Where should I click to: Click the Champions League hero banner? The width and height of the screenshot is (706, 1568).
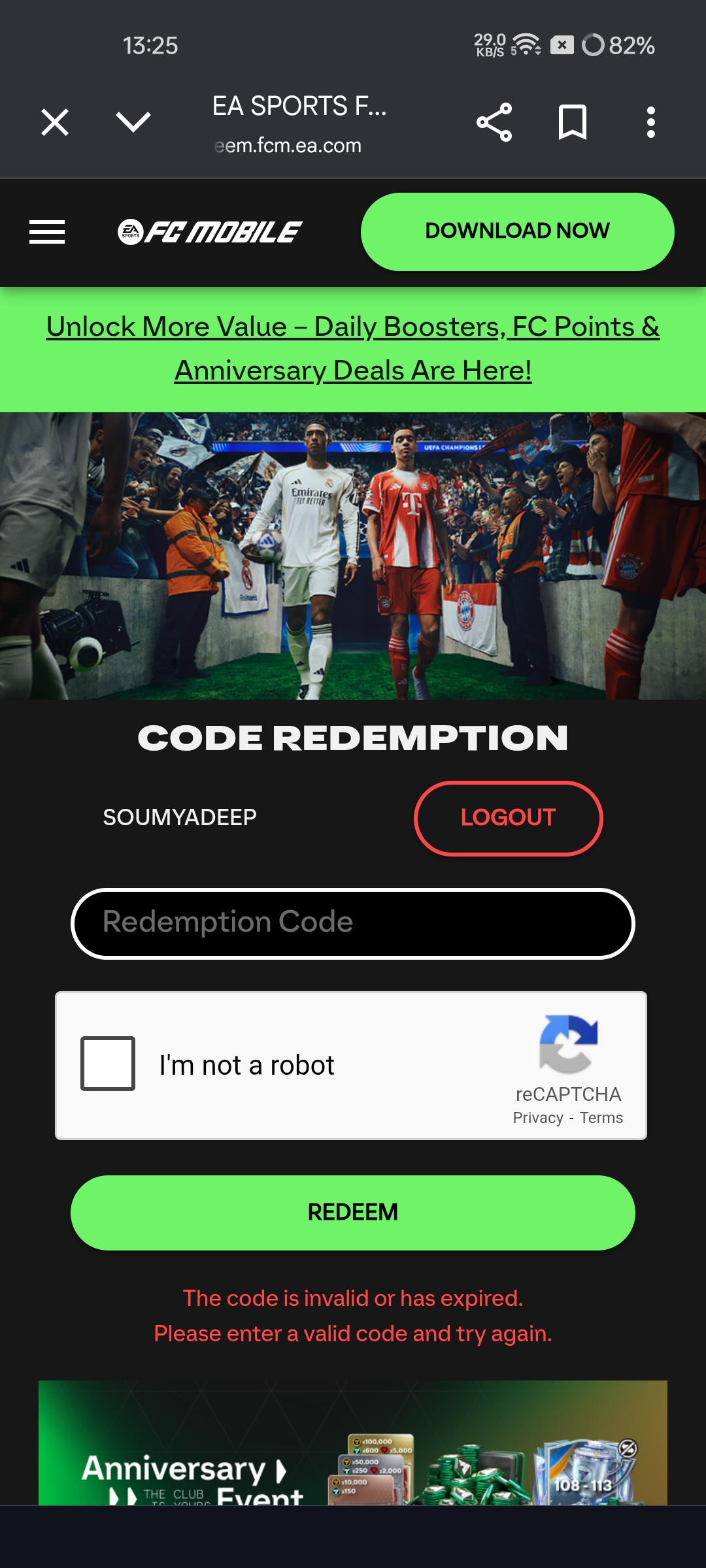pyautogui.click(x=353, y=556)
